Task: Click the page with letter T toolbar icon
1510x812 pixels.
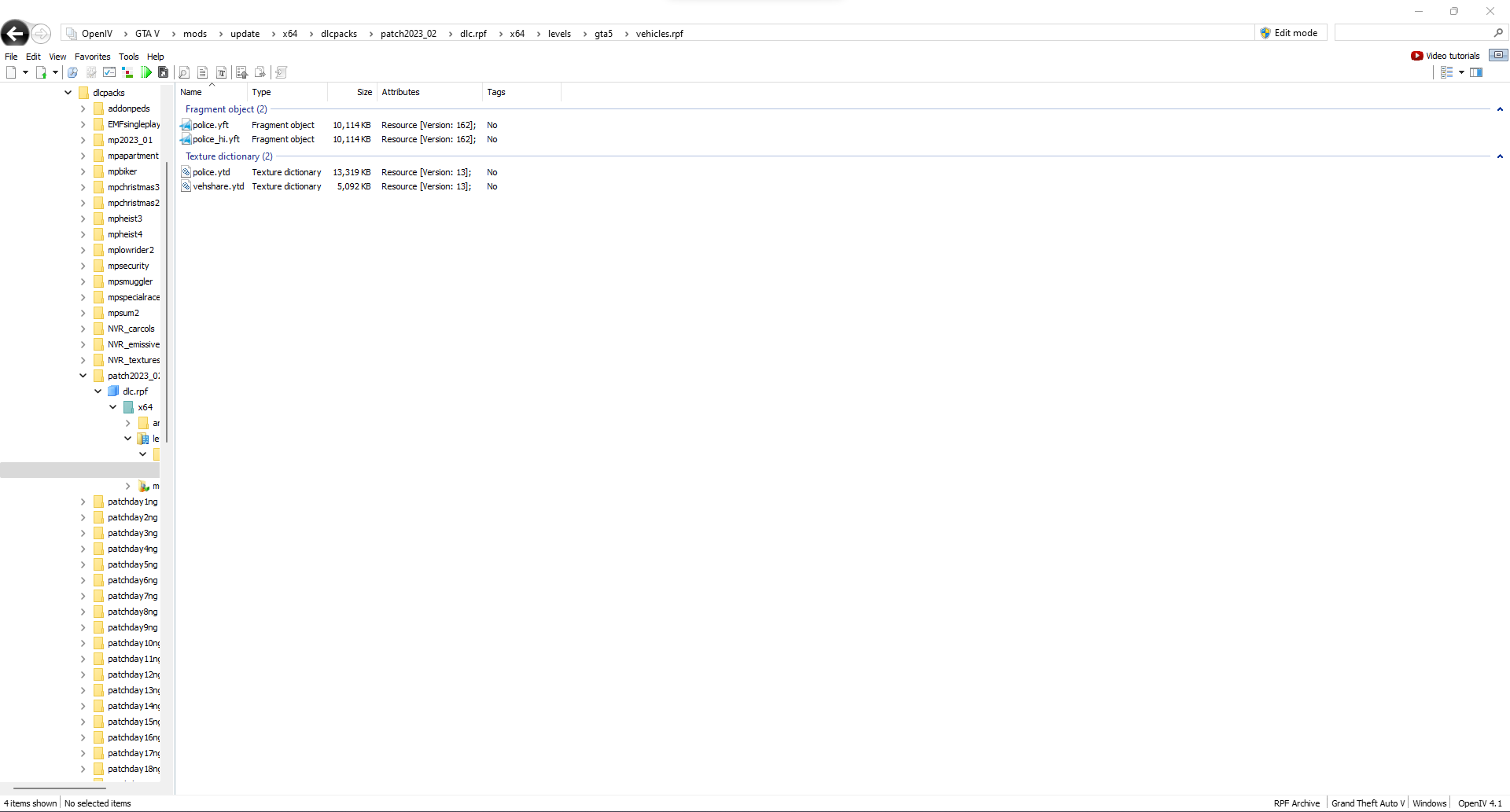Action: point(221,72)
